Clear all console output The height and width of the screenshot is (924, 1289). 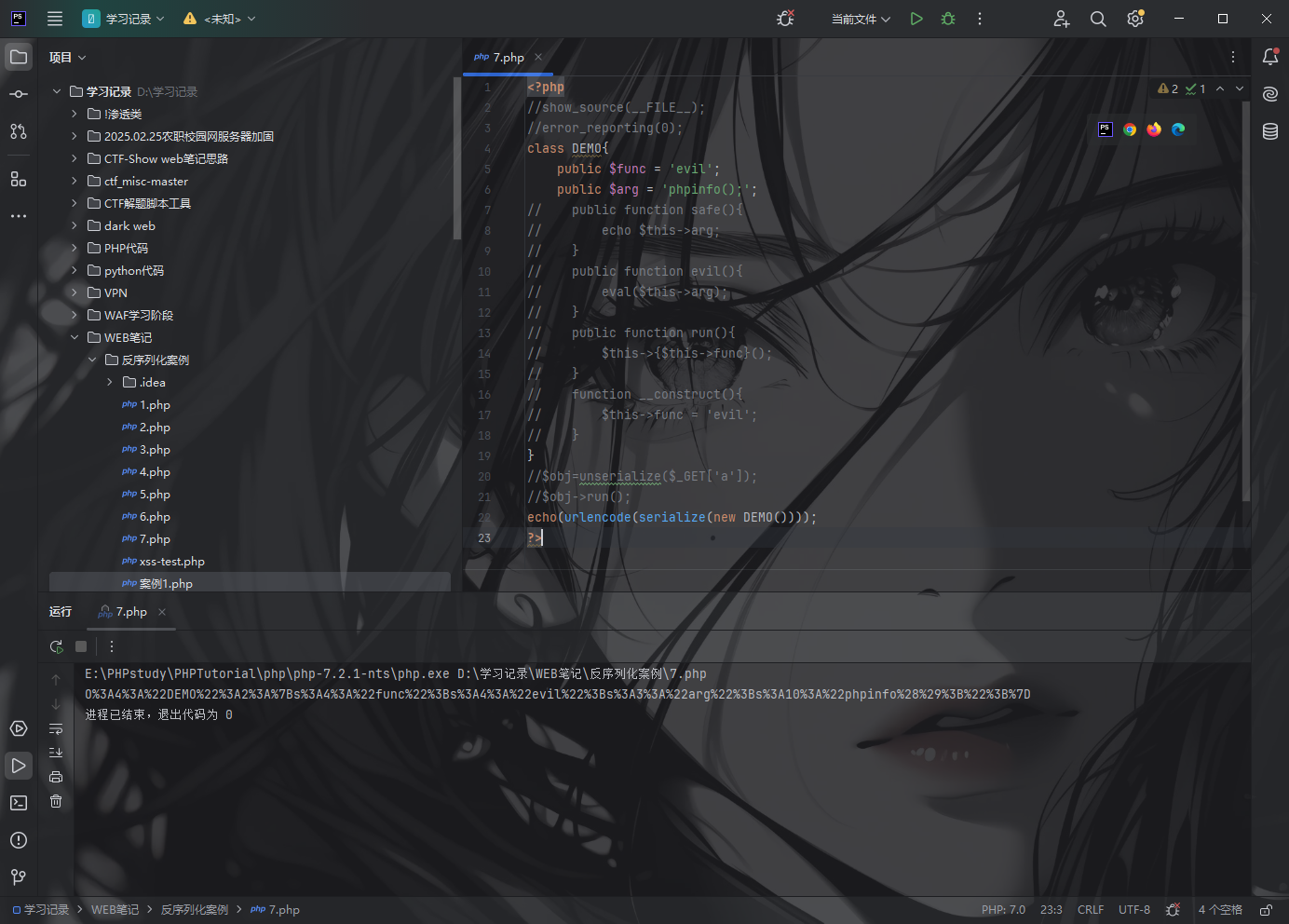point(56,801)
